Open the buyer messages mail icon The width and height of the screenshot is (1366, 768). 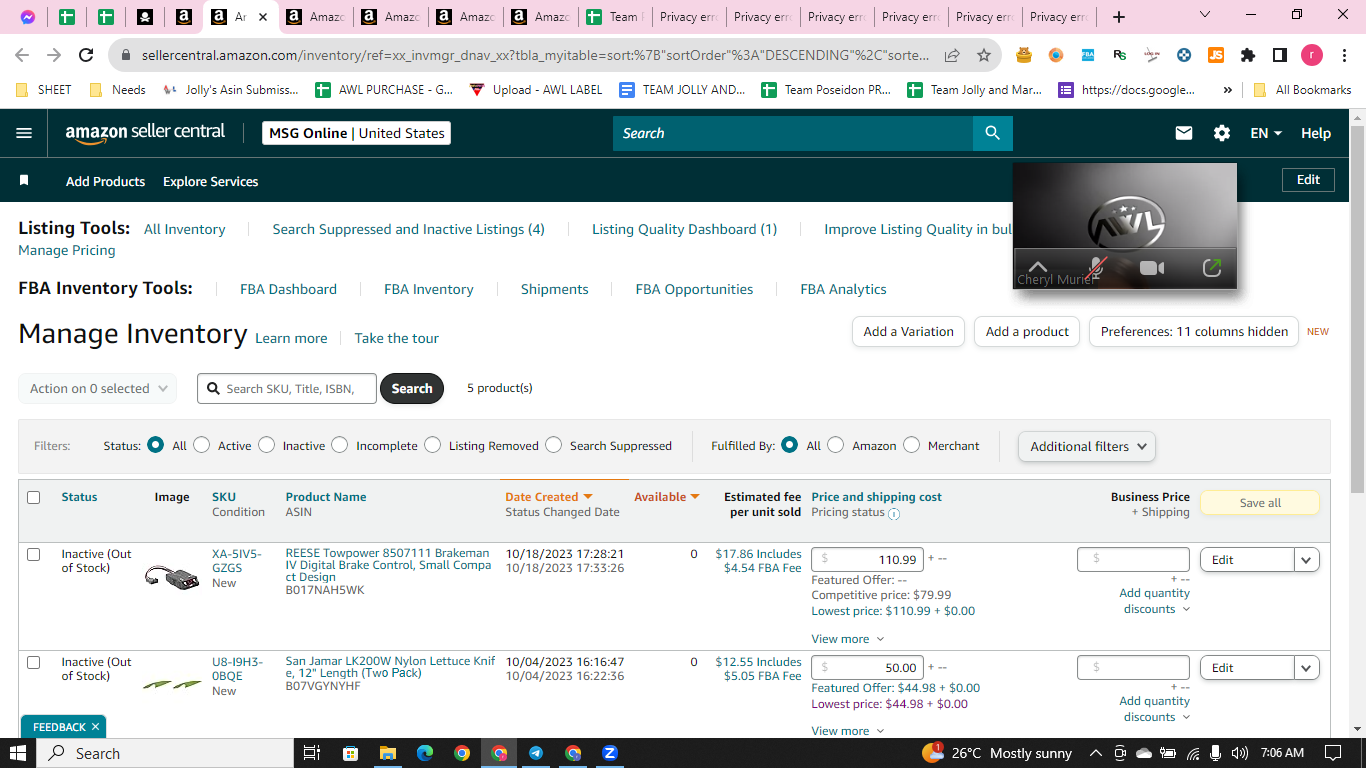coord(1184,133)
